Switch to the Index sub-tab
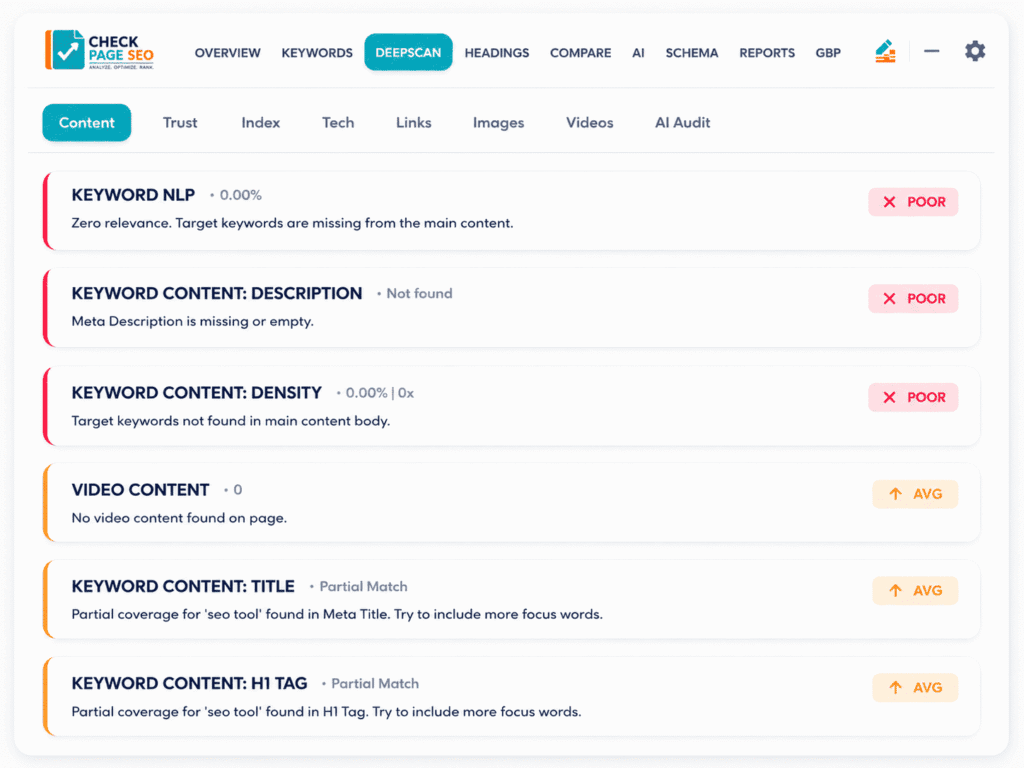This screenshot has width=1024, height=768. point(261,123)
